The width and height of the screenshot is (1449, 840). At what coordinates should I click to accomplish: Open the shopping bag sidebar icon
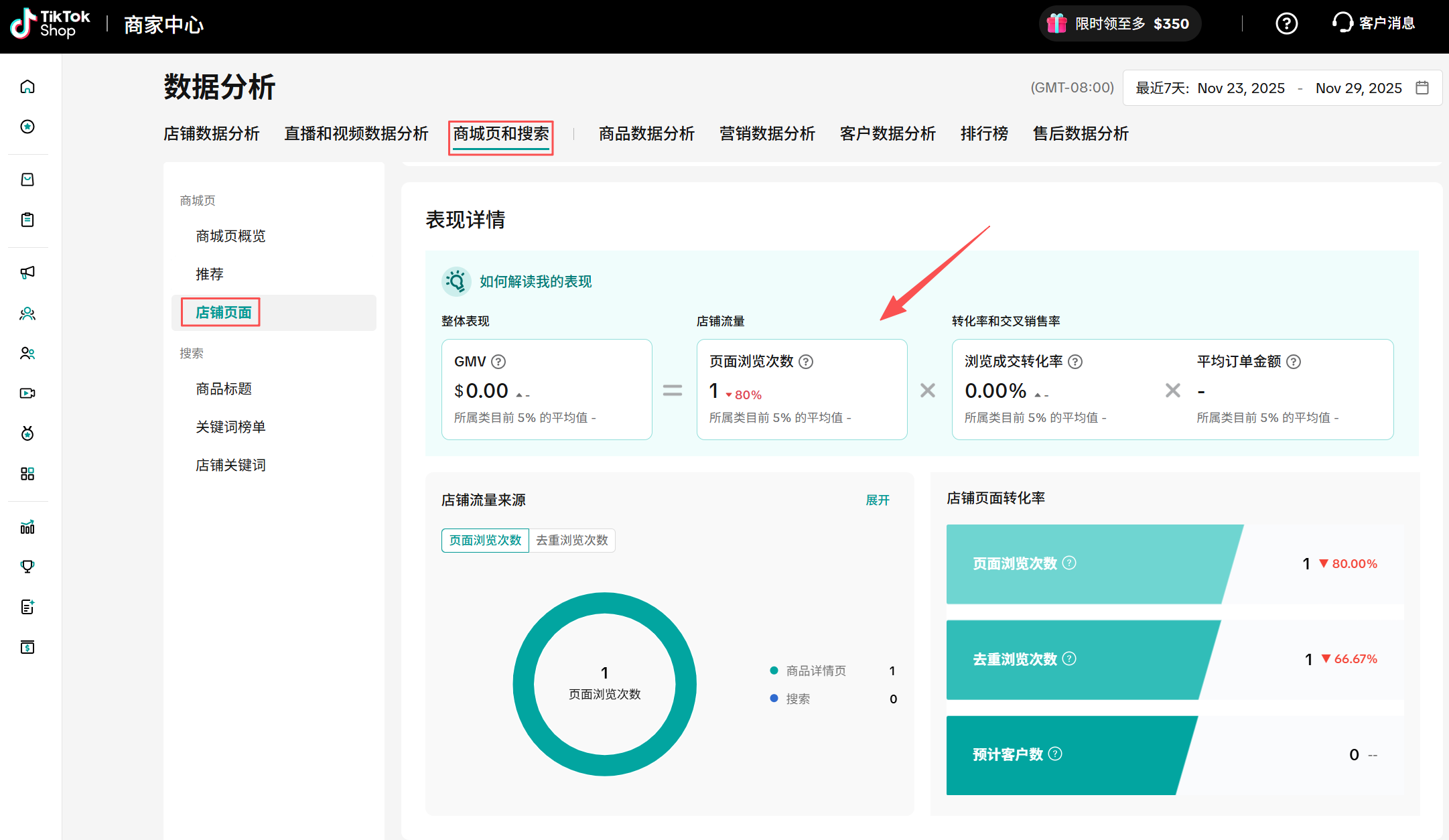pyautogui.click(x=27, y=180)
